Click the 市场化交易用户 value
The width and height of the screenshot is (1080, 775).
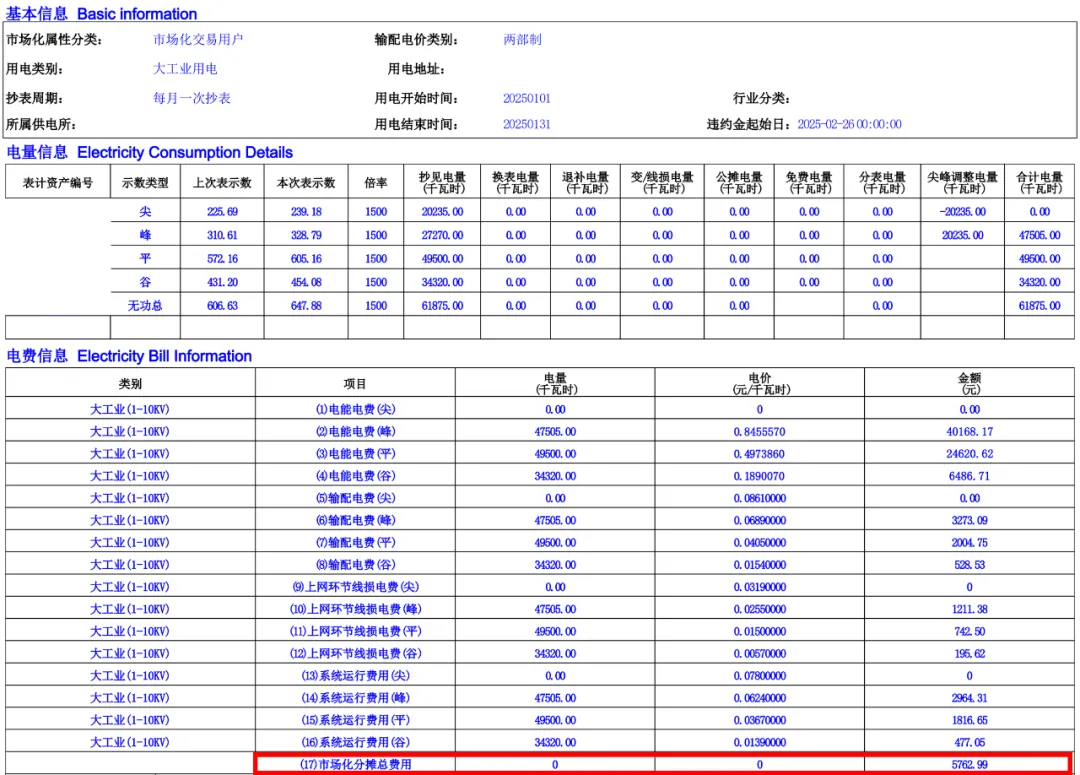click(198, 40)
